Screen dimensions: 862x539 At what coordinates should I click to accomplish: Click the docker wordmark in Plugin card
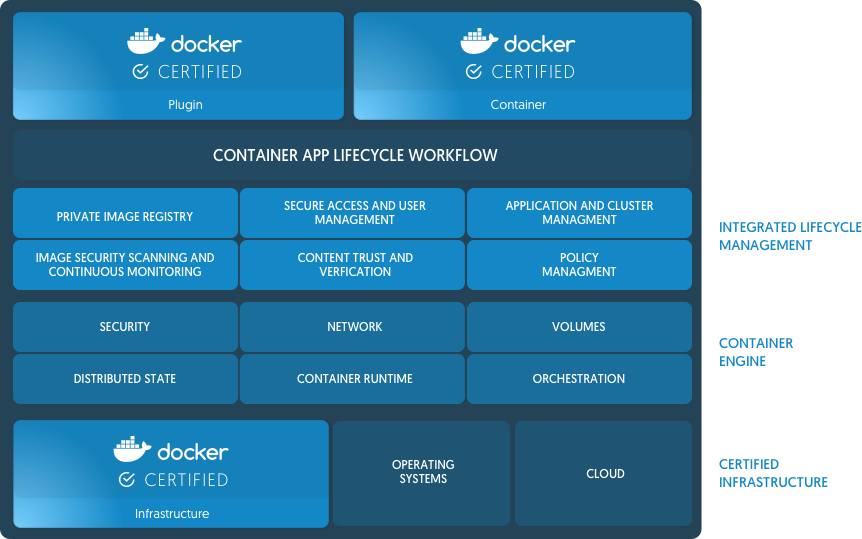point(206,44)
